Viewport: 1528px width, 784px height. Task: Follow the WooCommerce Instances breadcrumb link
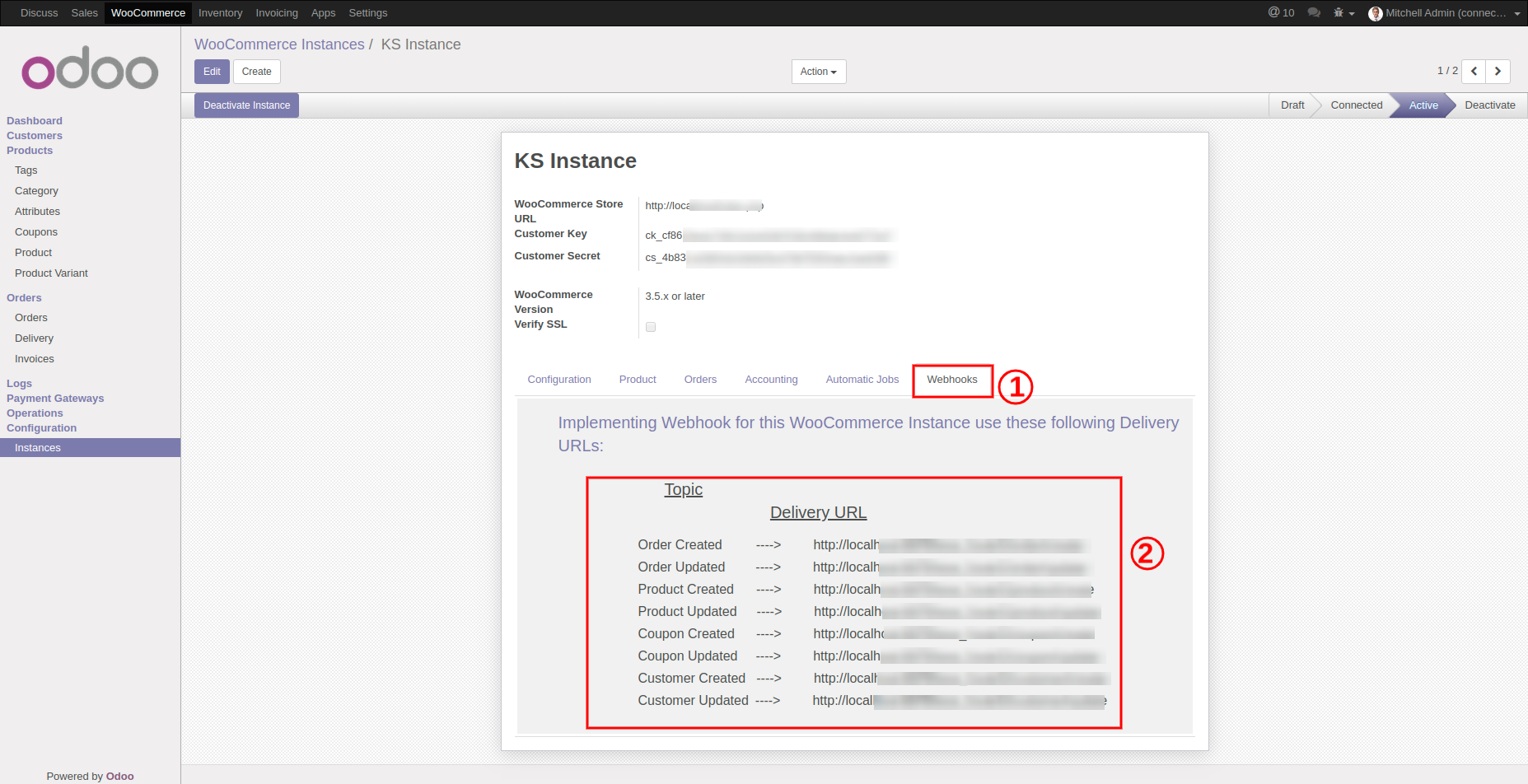[x=279, y=44]
